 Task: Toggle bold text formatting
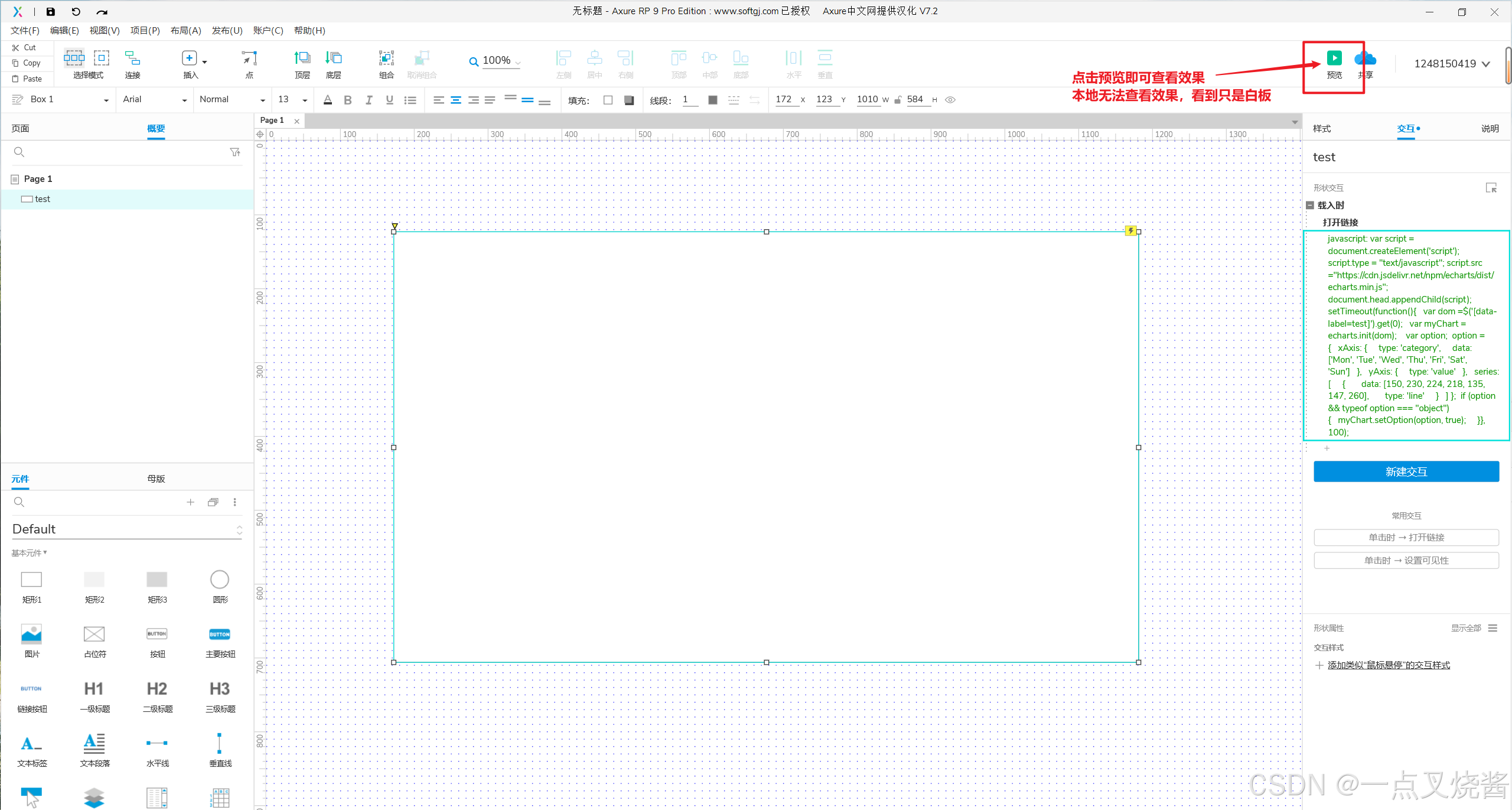(x=348, y=100)
